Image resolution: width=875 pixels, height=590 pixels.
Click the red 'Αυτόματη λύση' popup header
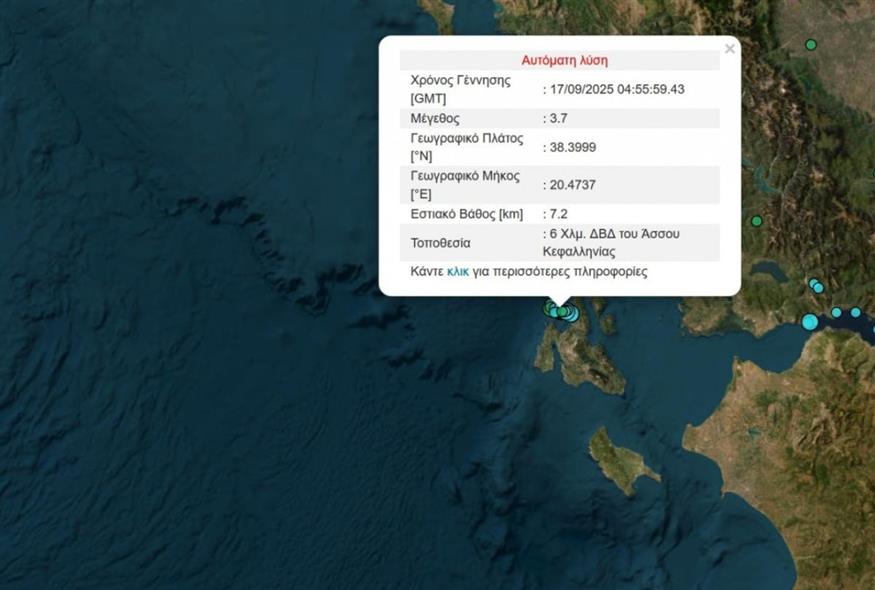pyautogui.click(x=564, y=60)
